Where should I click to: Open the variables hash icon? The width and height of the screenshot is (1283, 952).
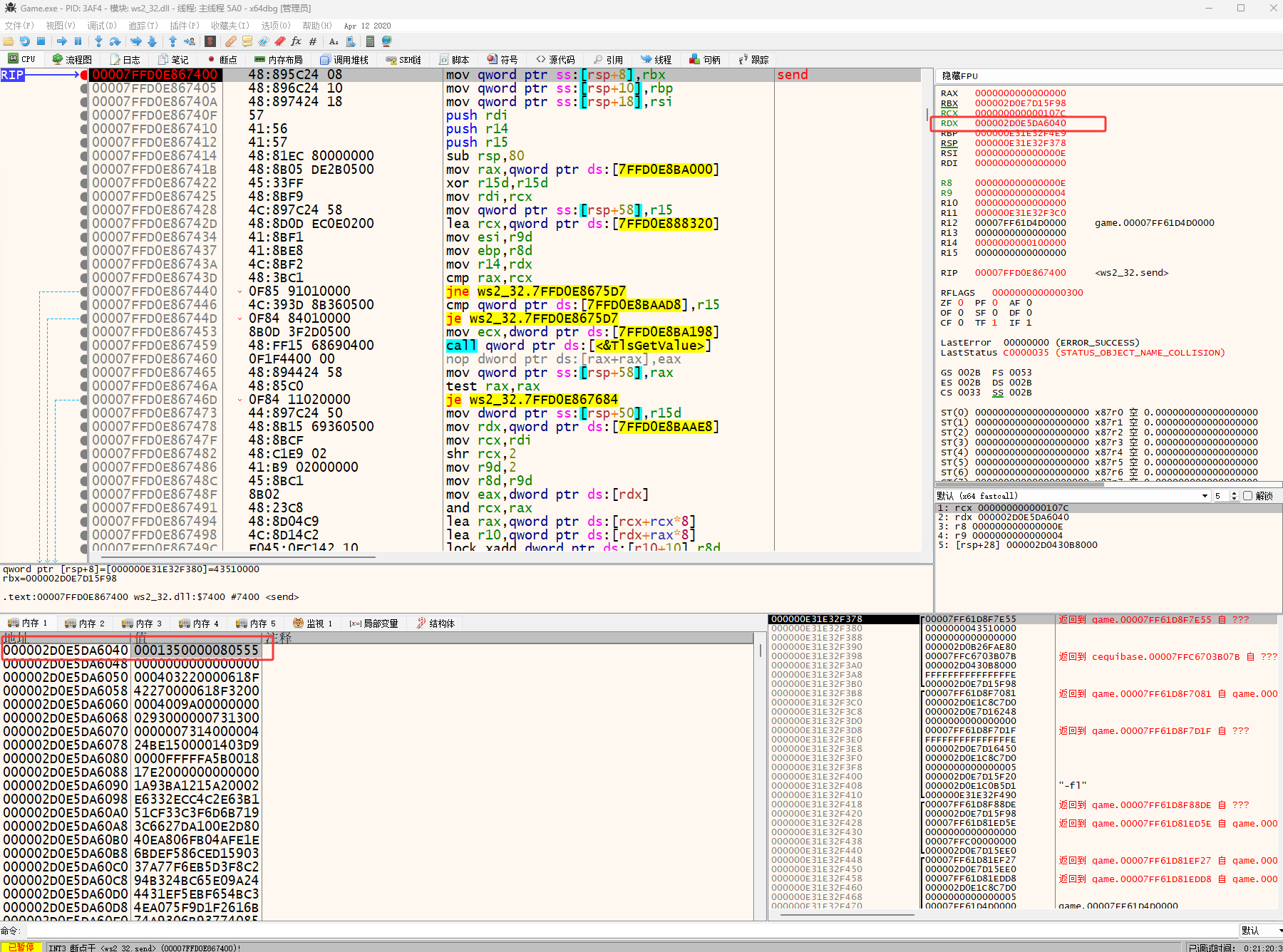313,41
